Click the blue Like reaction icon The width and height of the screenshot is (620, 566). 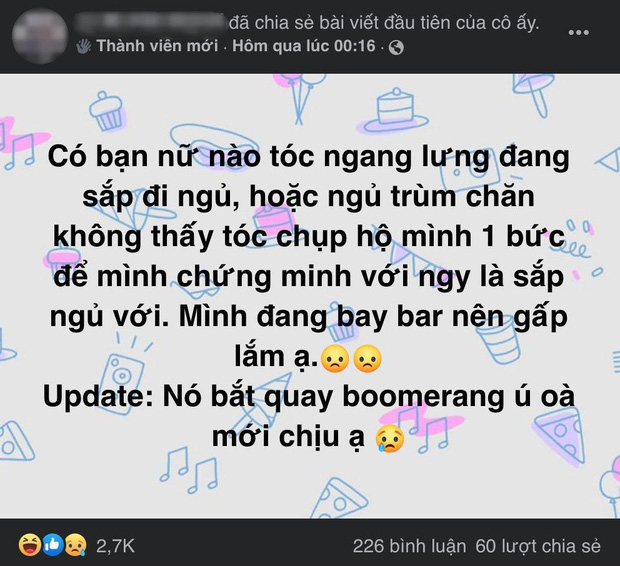point(53,545)
